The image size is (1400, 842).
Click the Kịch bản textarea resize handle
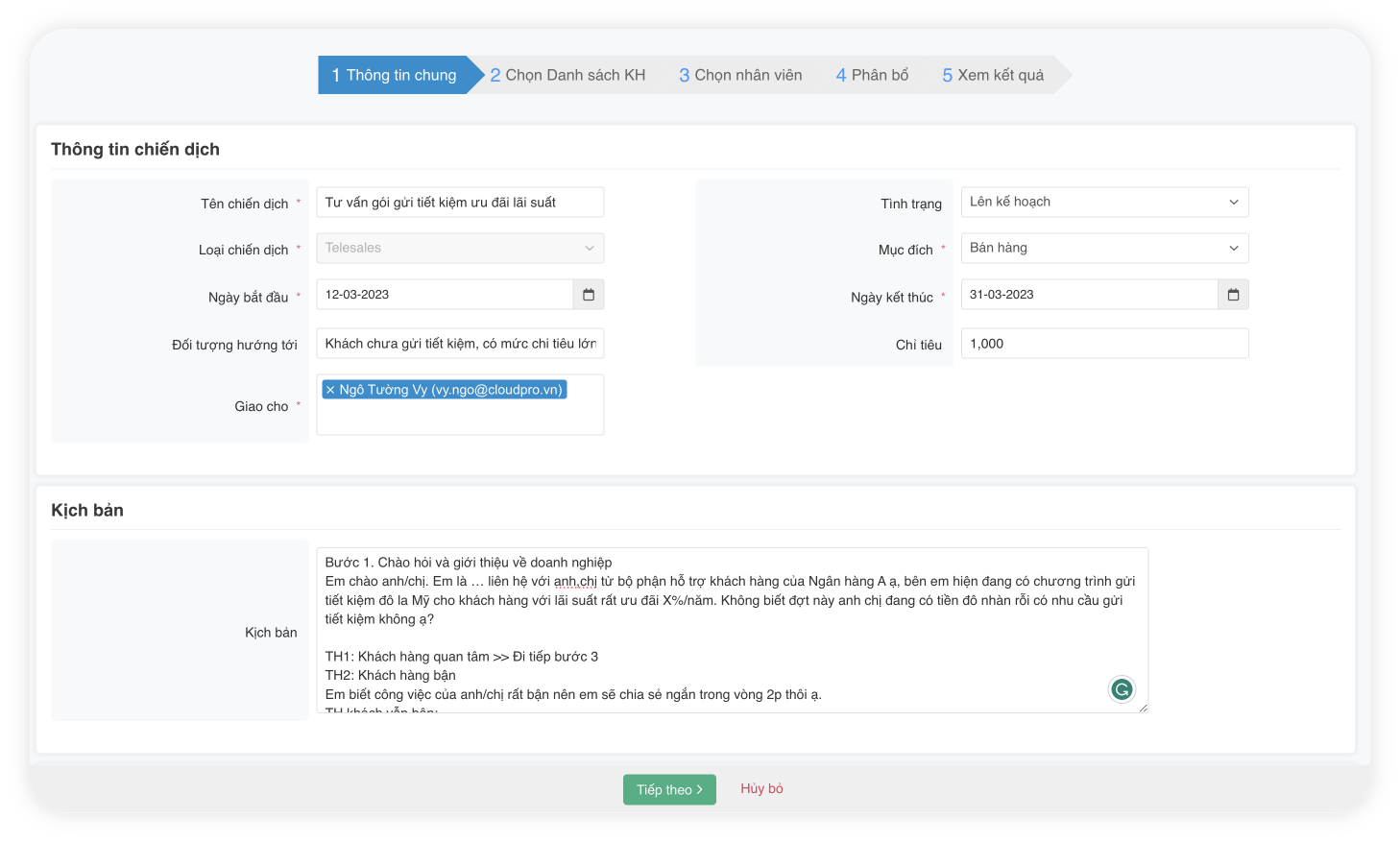point(1143,708)
